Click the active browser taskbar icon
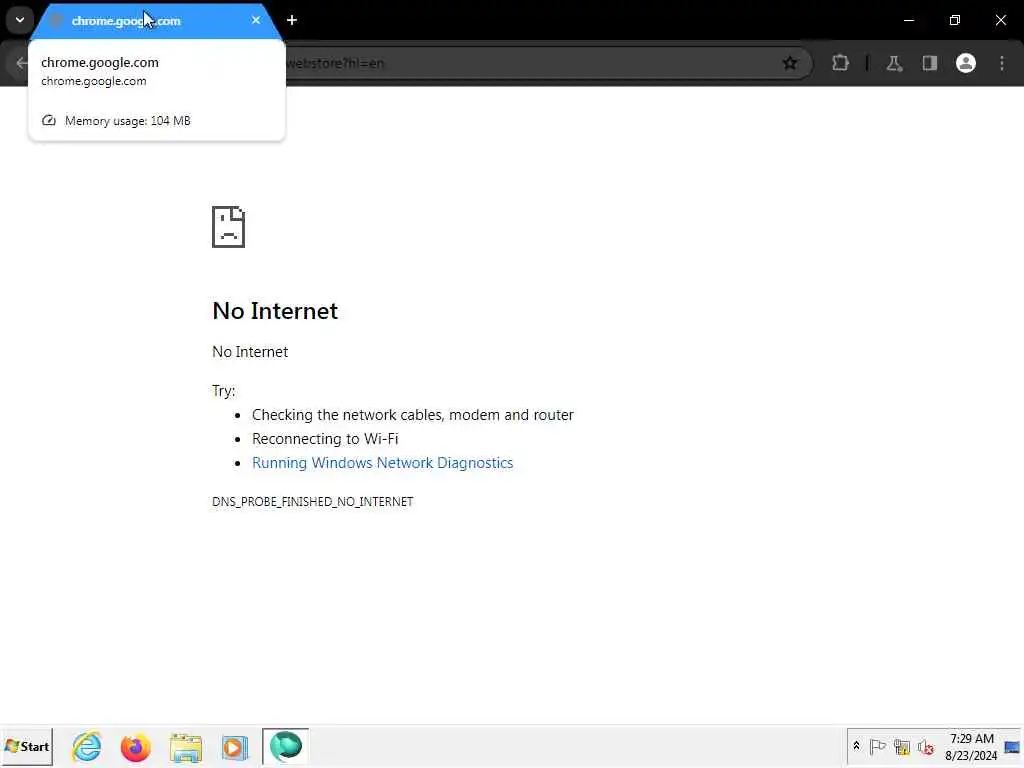 285,746
